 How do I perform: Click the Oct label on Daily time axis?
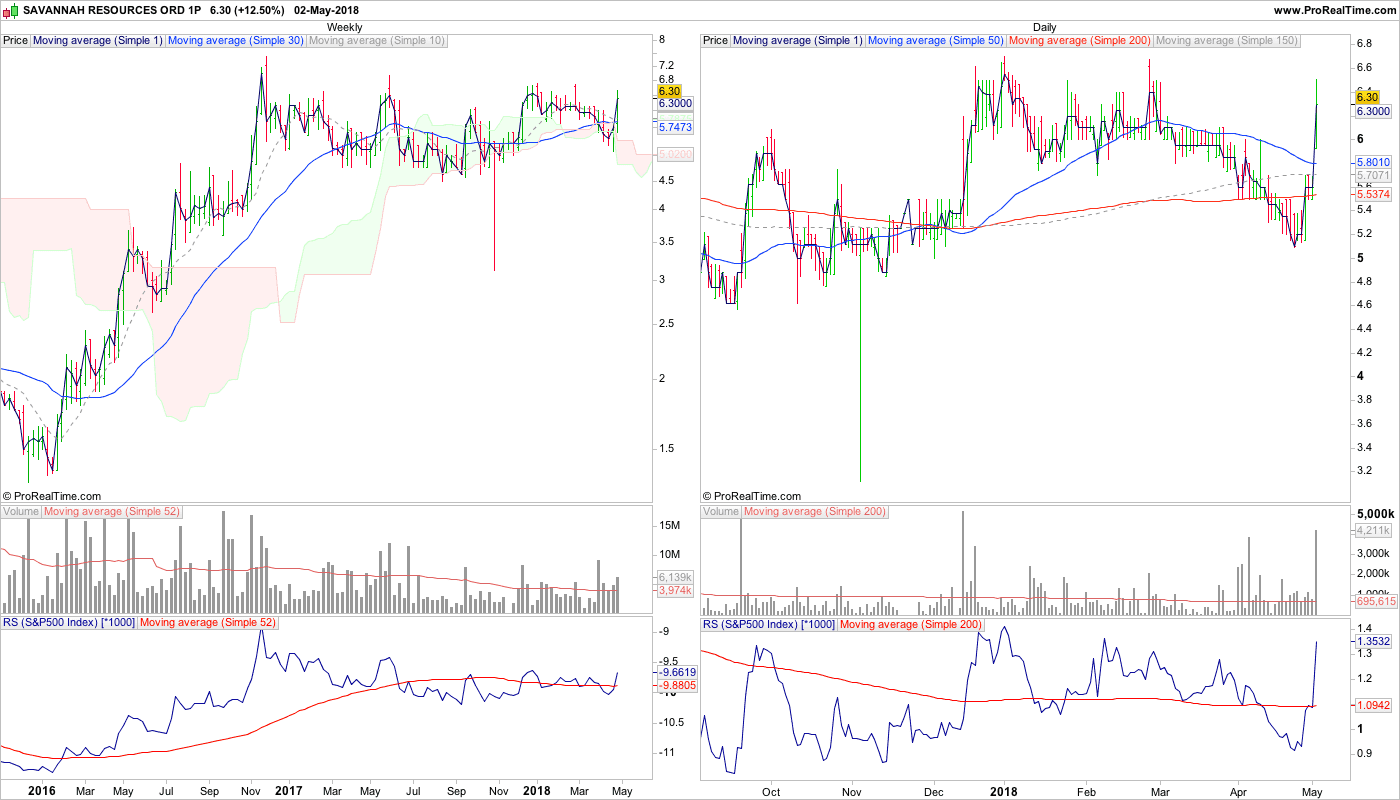(x=771, y=791)
